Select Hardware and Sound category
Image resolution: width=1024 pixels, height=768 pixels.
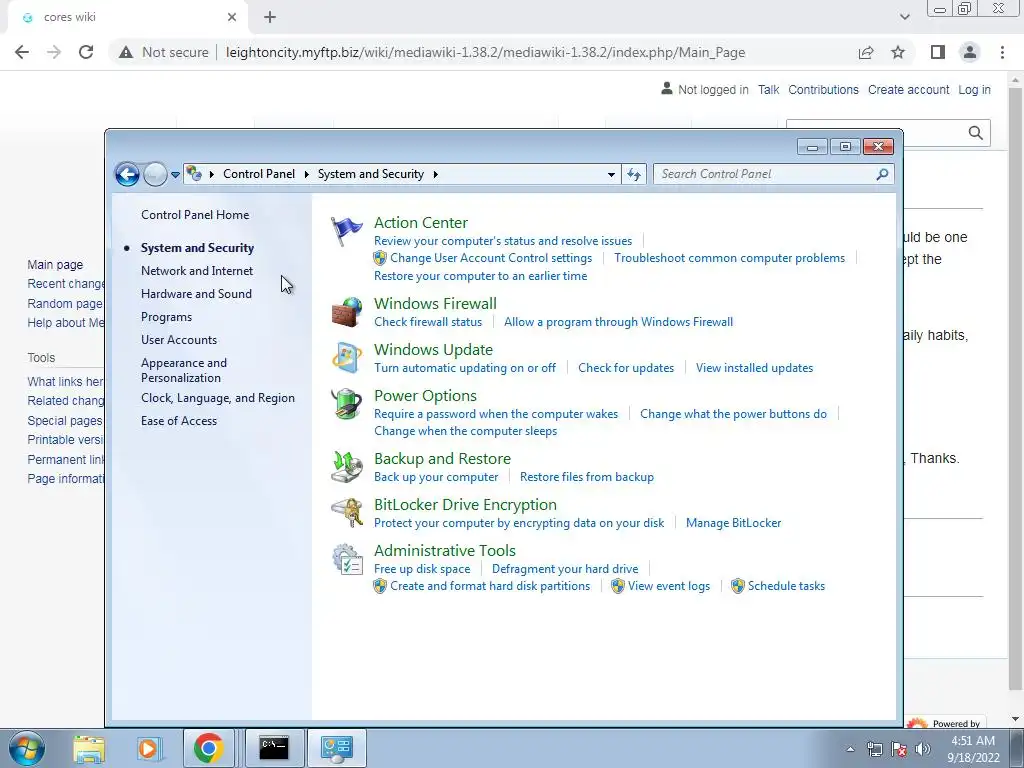point(196,294)
